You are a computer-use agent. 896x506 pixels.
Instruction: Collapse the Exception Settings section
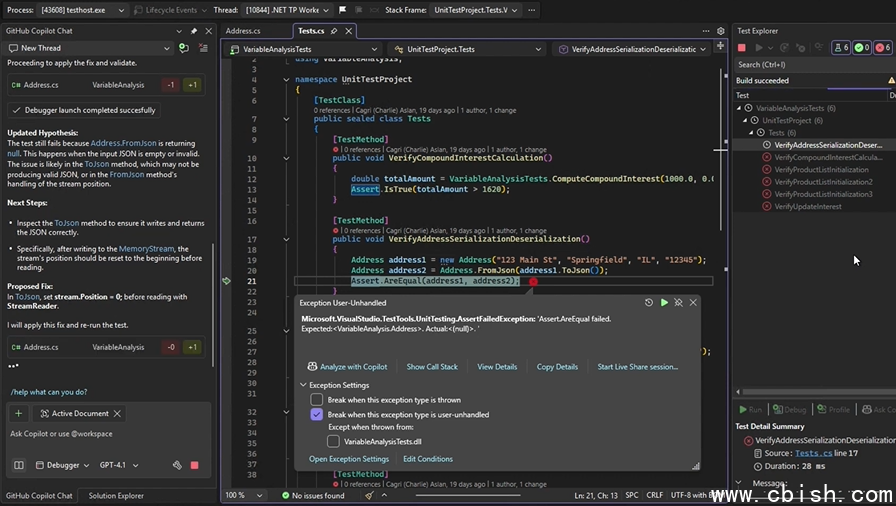[304, 385]
